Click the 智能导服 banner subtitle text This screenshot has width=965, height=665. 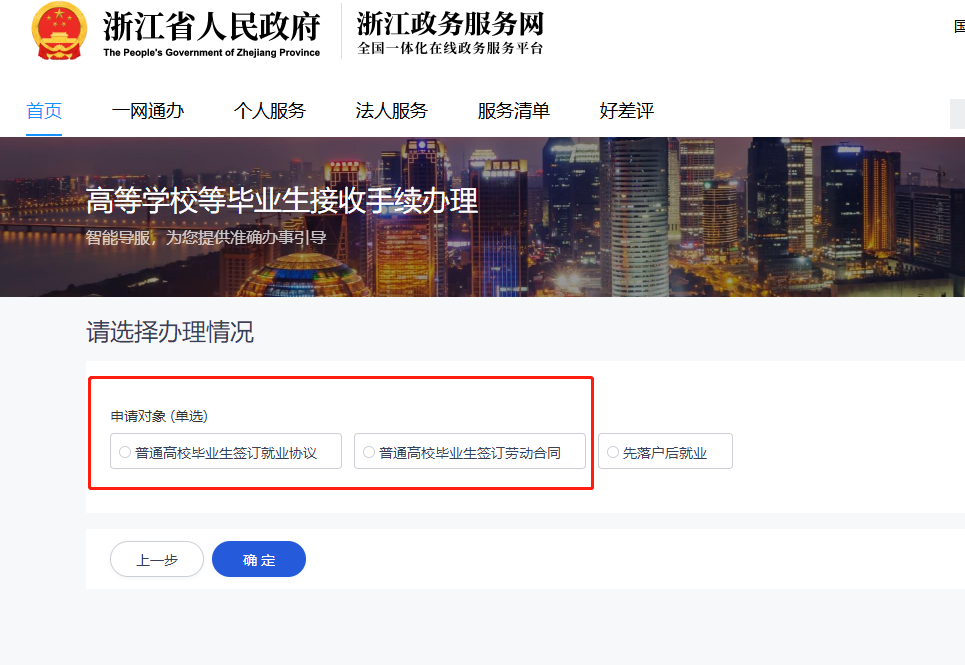point(206,238)
